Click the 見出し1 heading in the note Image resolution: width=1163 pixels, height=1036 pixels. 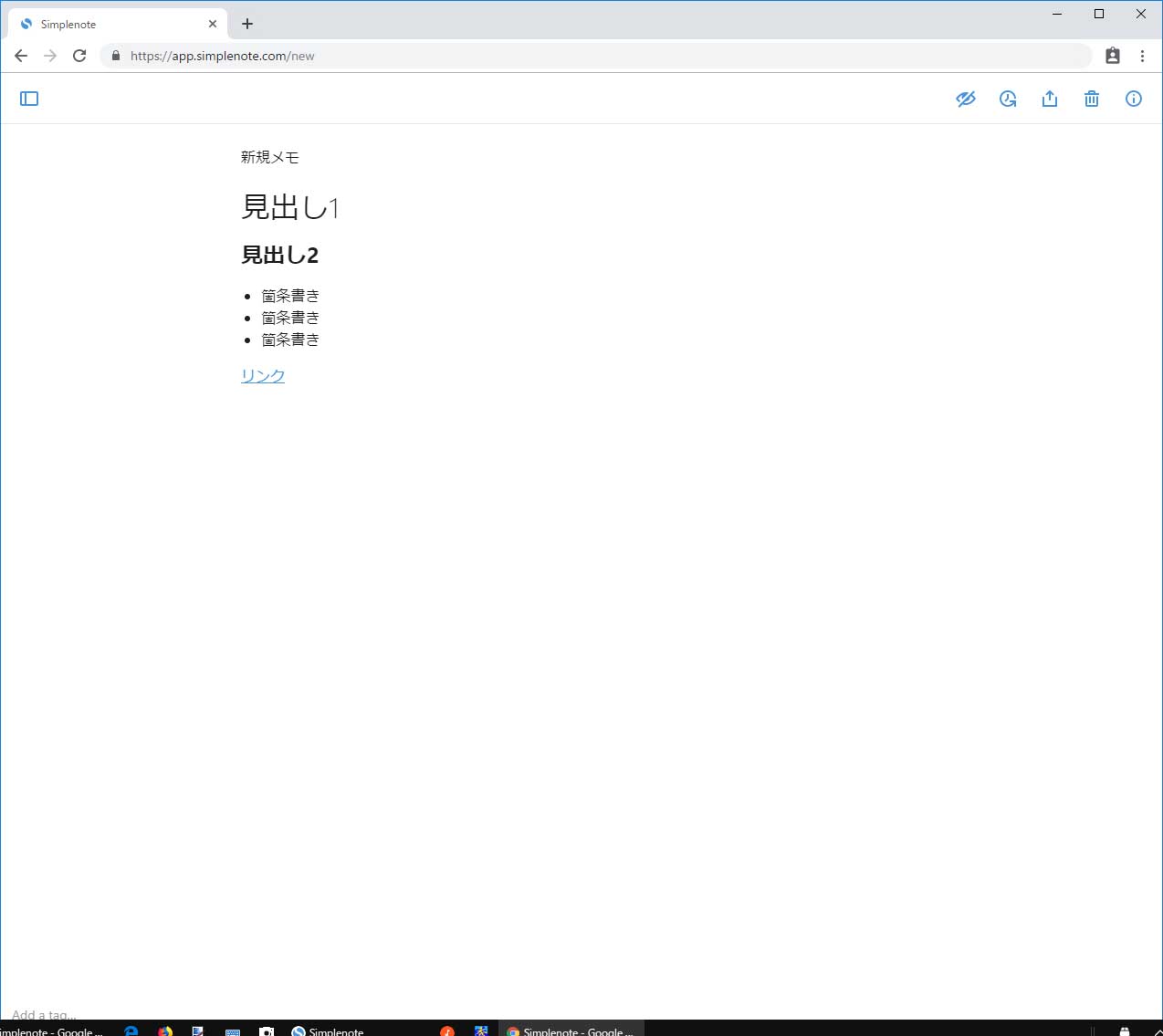(x=290, y=208)
